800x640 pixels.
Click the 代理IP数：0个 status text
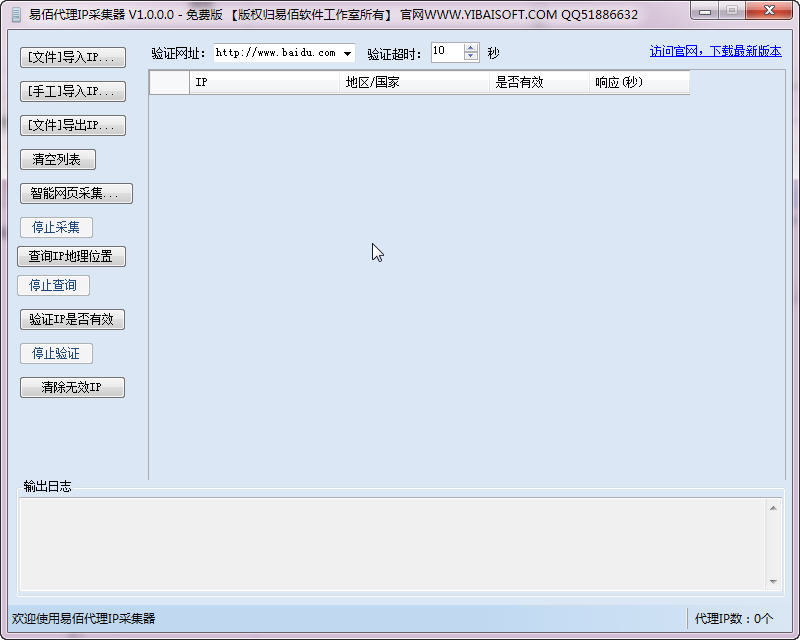[734, 619]
